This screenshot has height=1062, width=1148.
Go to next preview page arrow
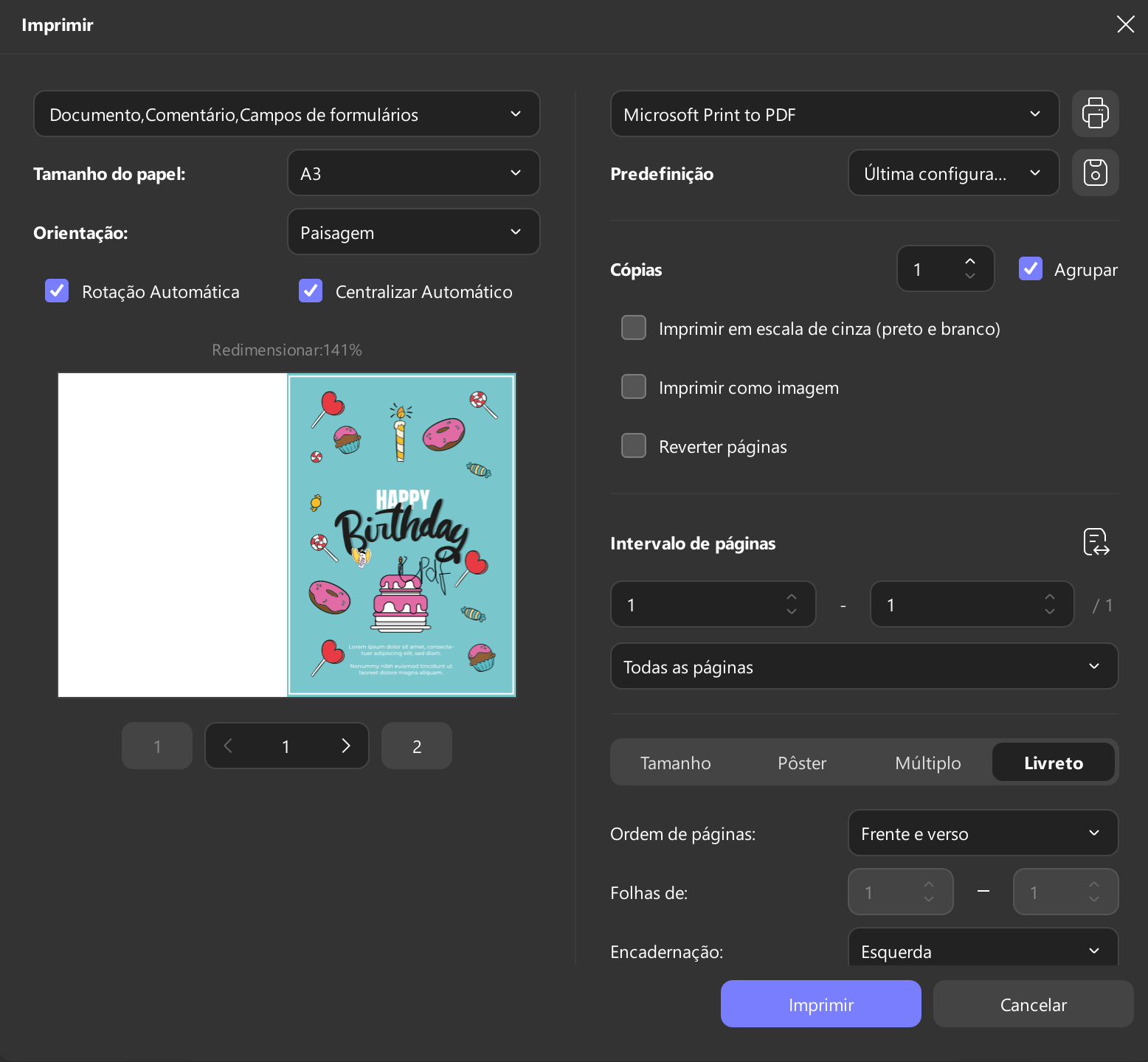pos(345,746)
